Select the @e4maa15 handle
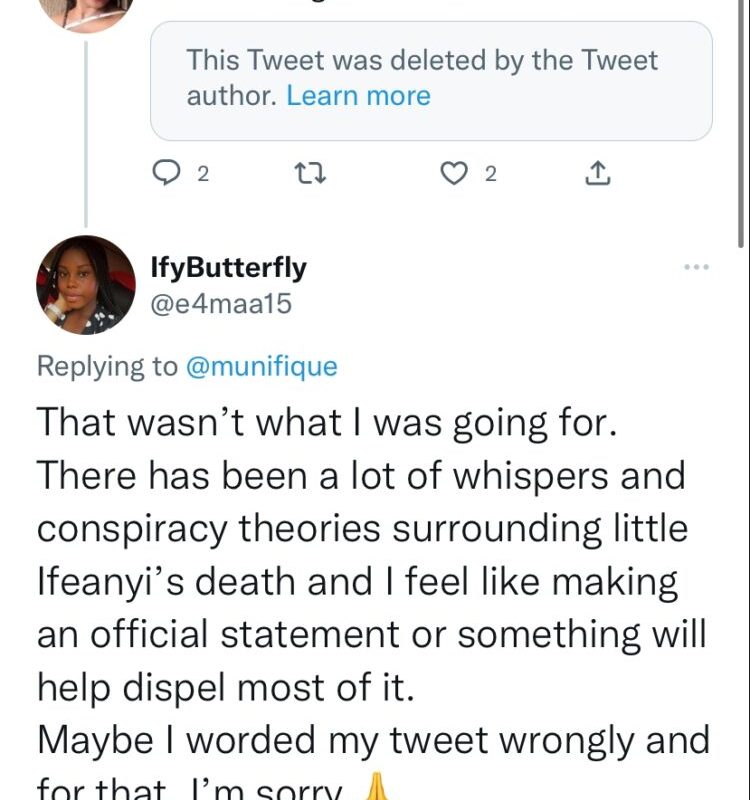 (x=220, y=303)
